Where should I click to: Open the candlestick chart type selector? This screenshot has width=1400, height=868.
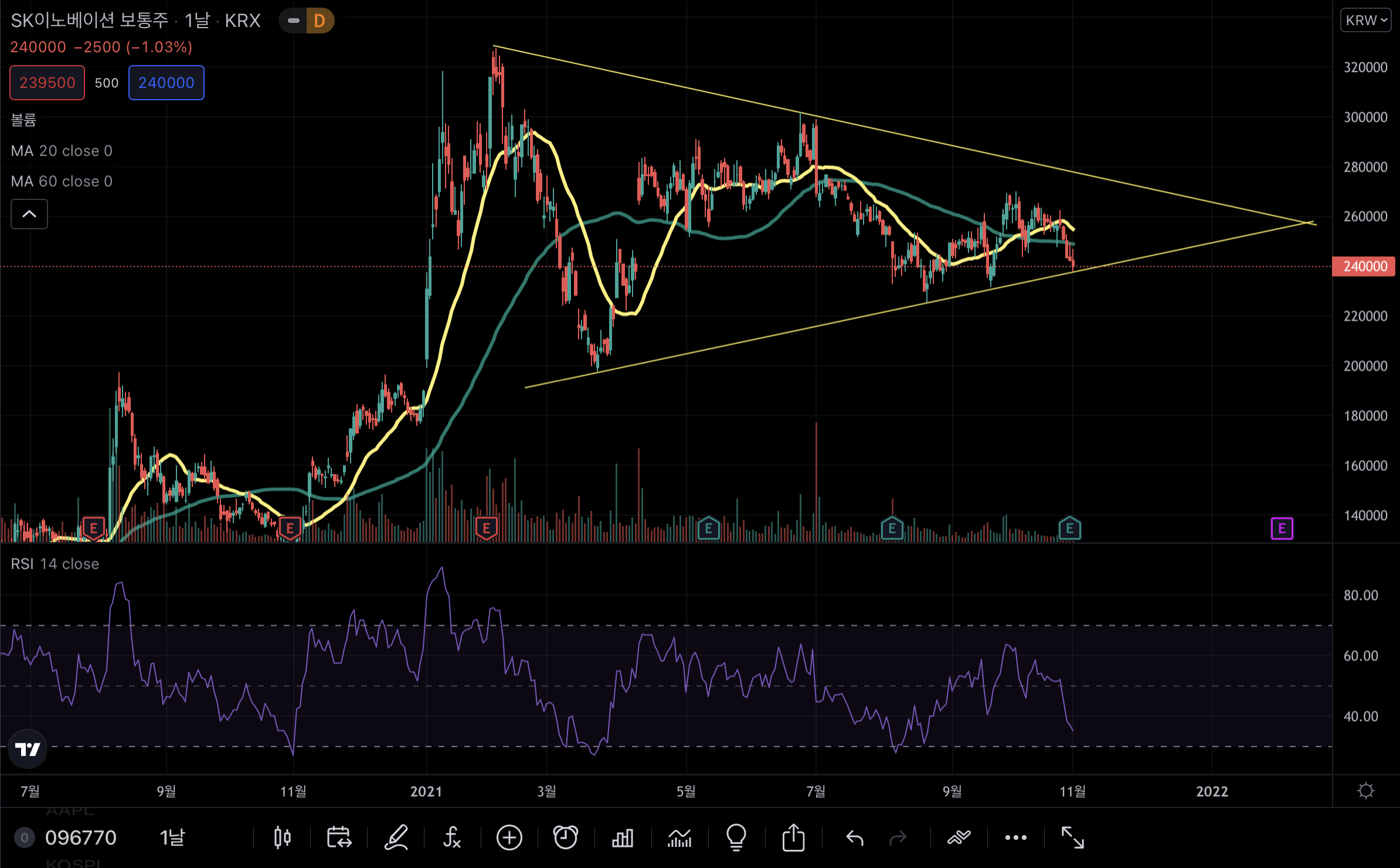click(282, 838)
